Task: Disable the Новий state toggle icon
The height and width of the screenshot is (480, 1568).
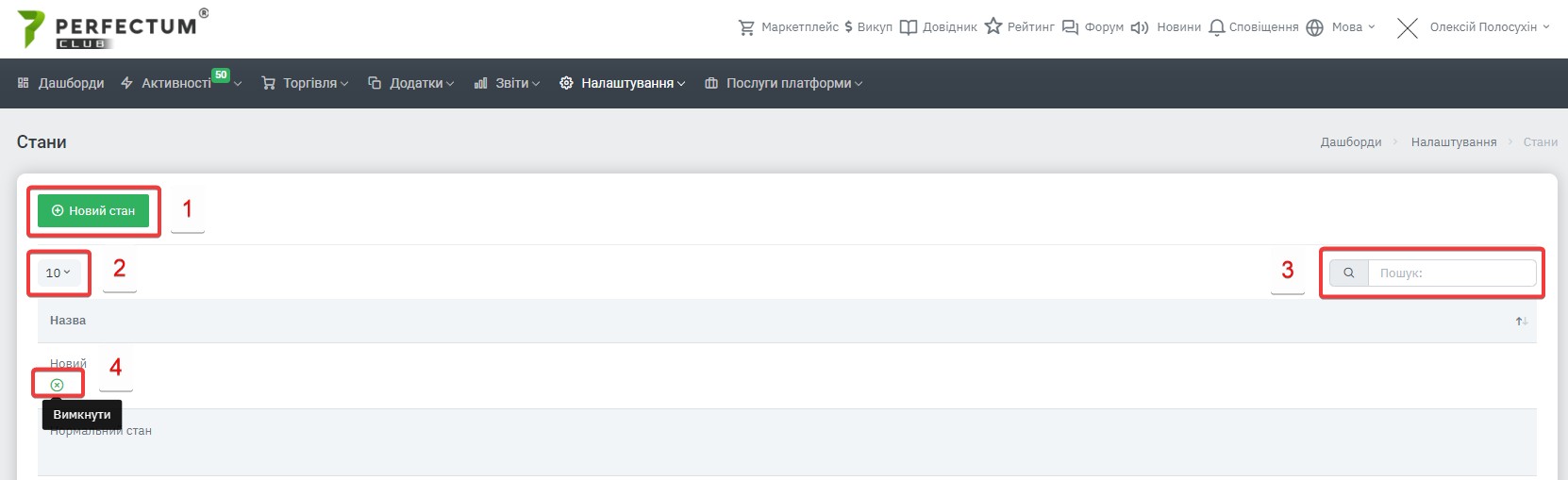Action: (x=57, y=385)
